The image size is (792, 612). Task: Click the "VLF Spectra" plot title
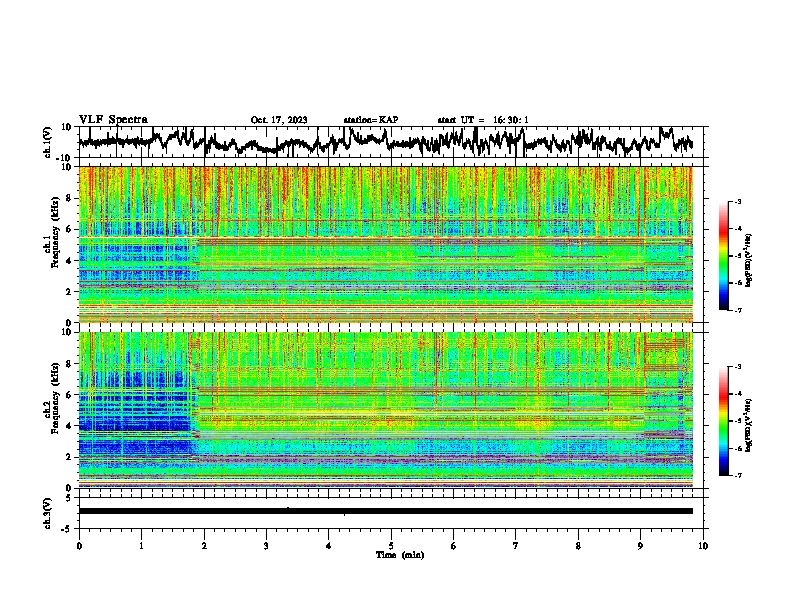(113, 119)
